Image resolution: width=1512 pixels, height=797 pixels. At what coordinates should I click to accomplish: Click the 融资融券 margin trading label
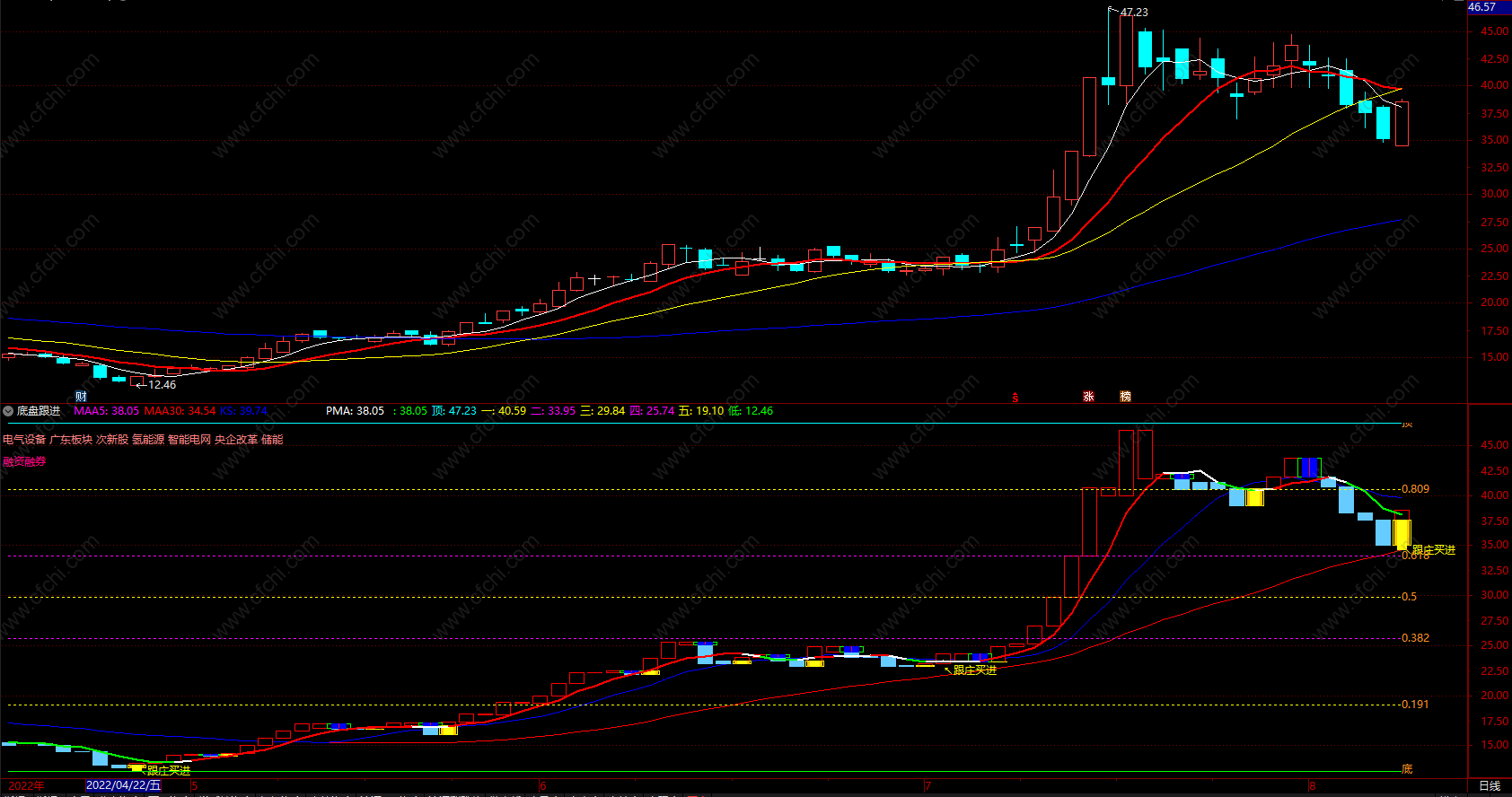click(24, 461)
